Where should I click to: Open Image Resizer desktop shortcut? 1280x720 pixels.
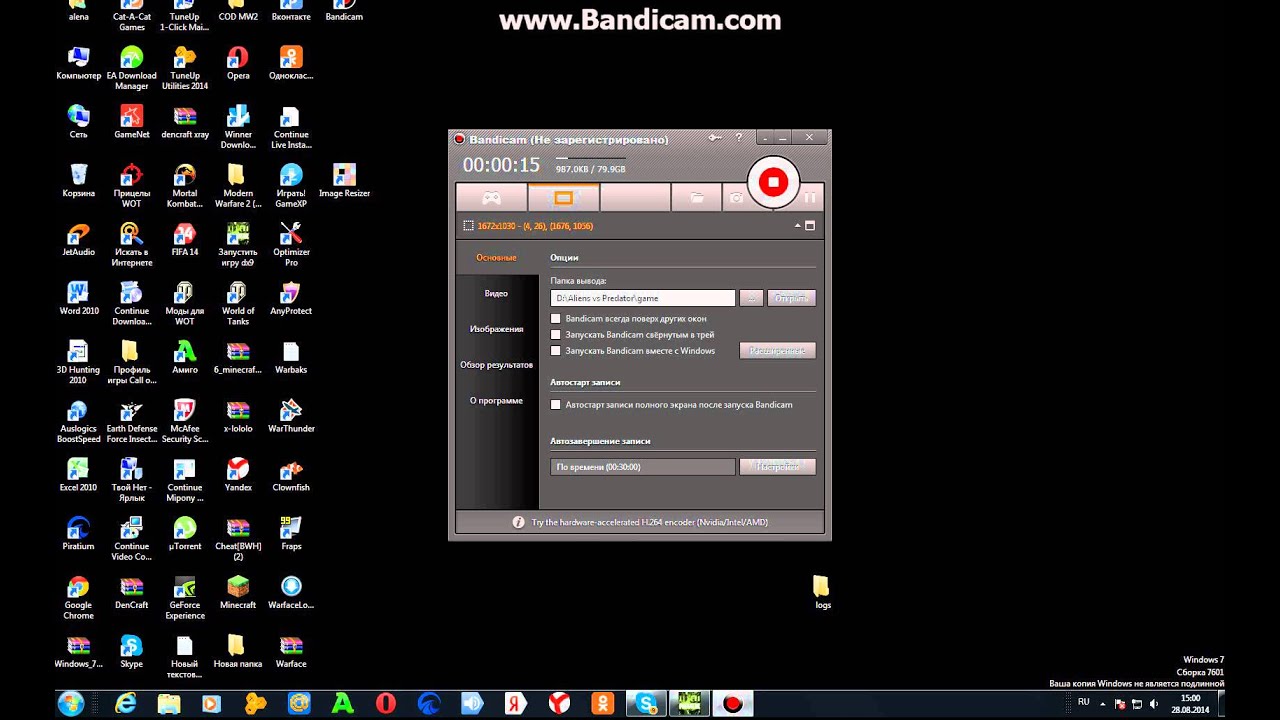(x=344, y=180)
